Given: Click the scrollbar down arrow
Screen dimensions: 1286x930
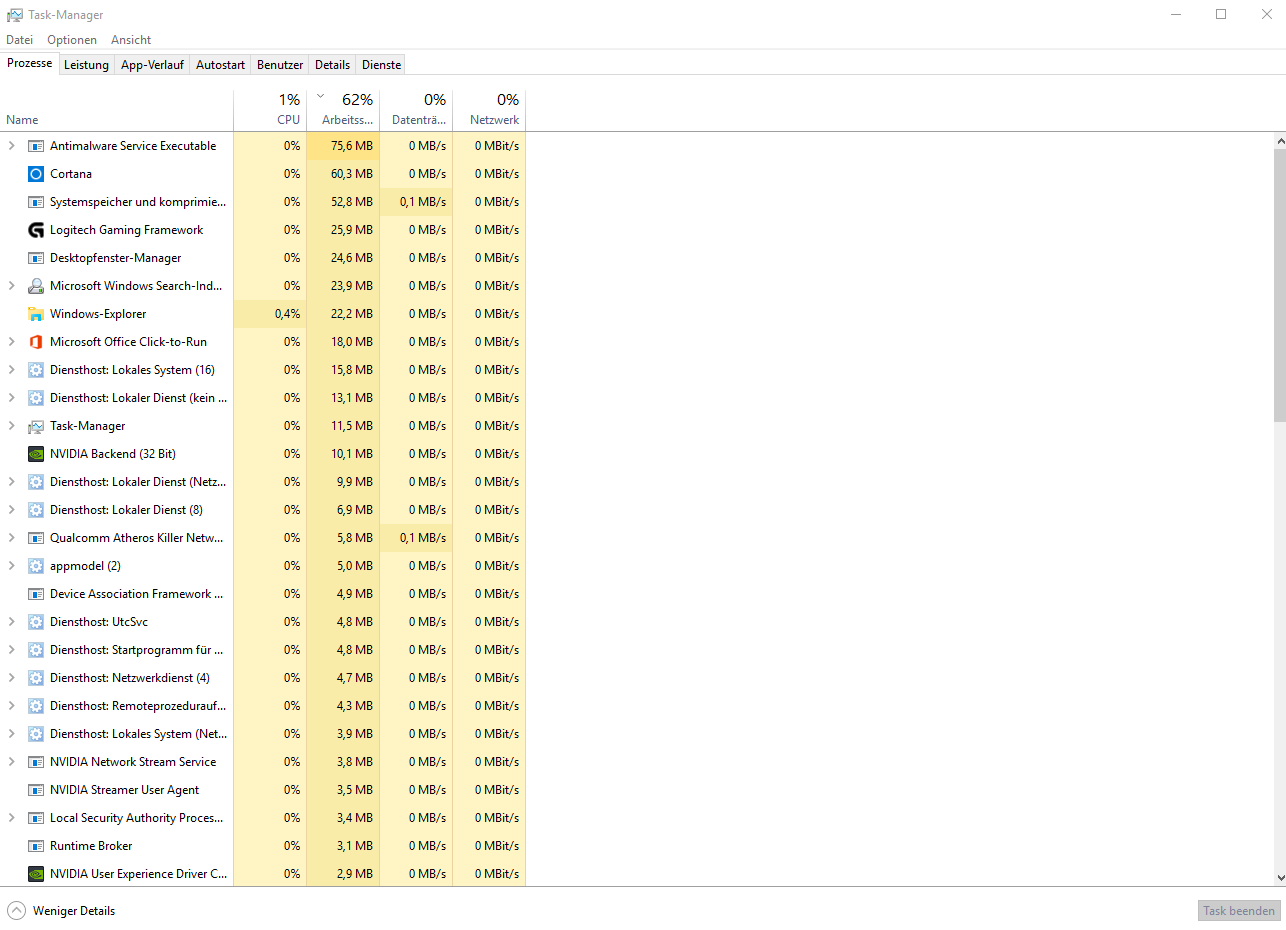Looking at the screenshot, I should [1279, 878].
